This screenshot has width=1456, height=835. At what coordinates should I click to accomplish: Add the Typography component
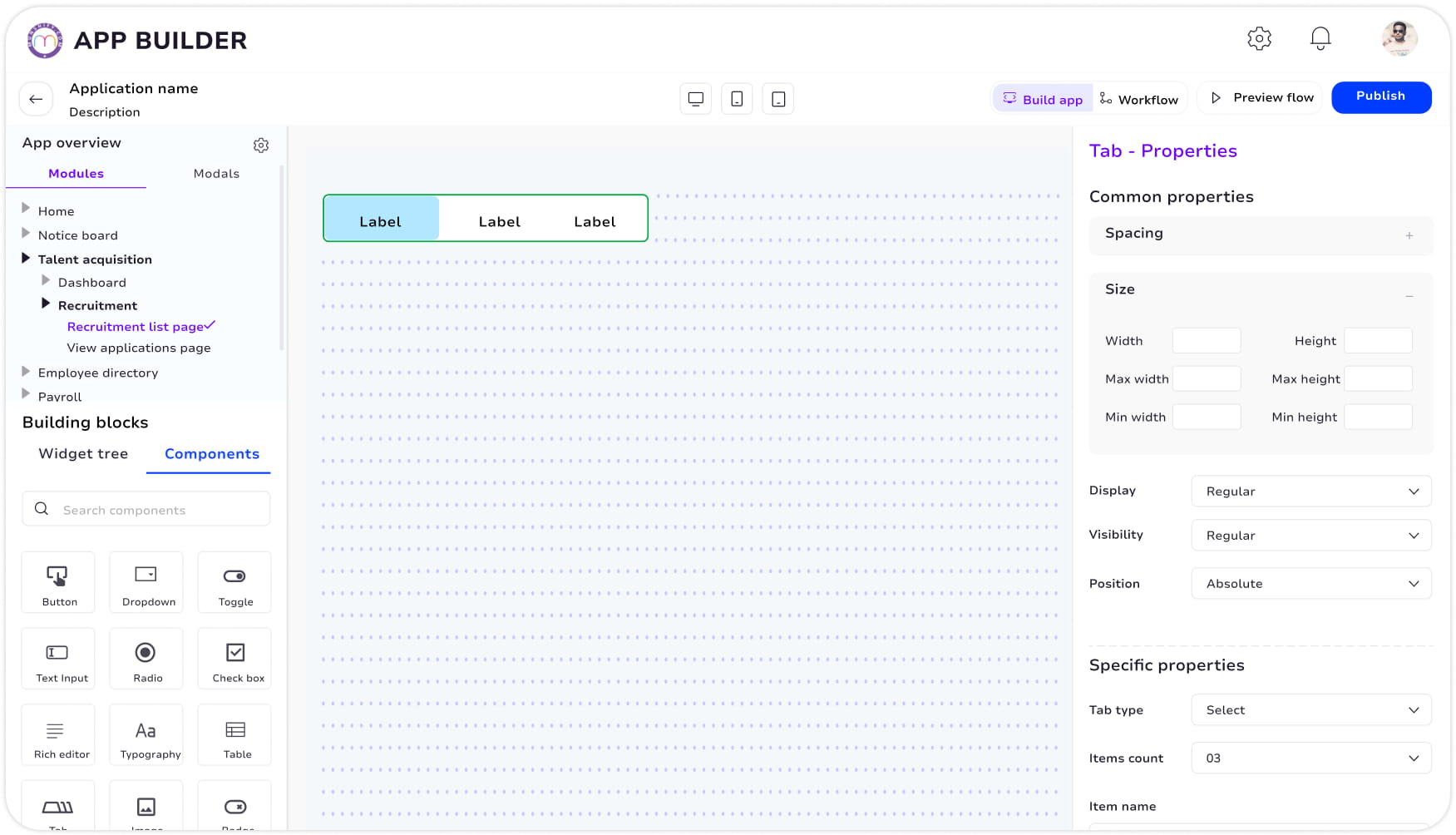(x=146, y=735)
